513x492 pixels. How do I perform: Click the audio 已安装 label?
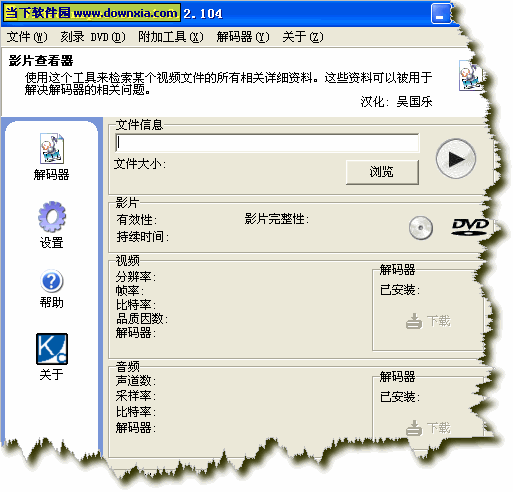pos(400,397)
